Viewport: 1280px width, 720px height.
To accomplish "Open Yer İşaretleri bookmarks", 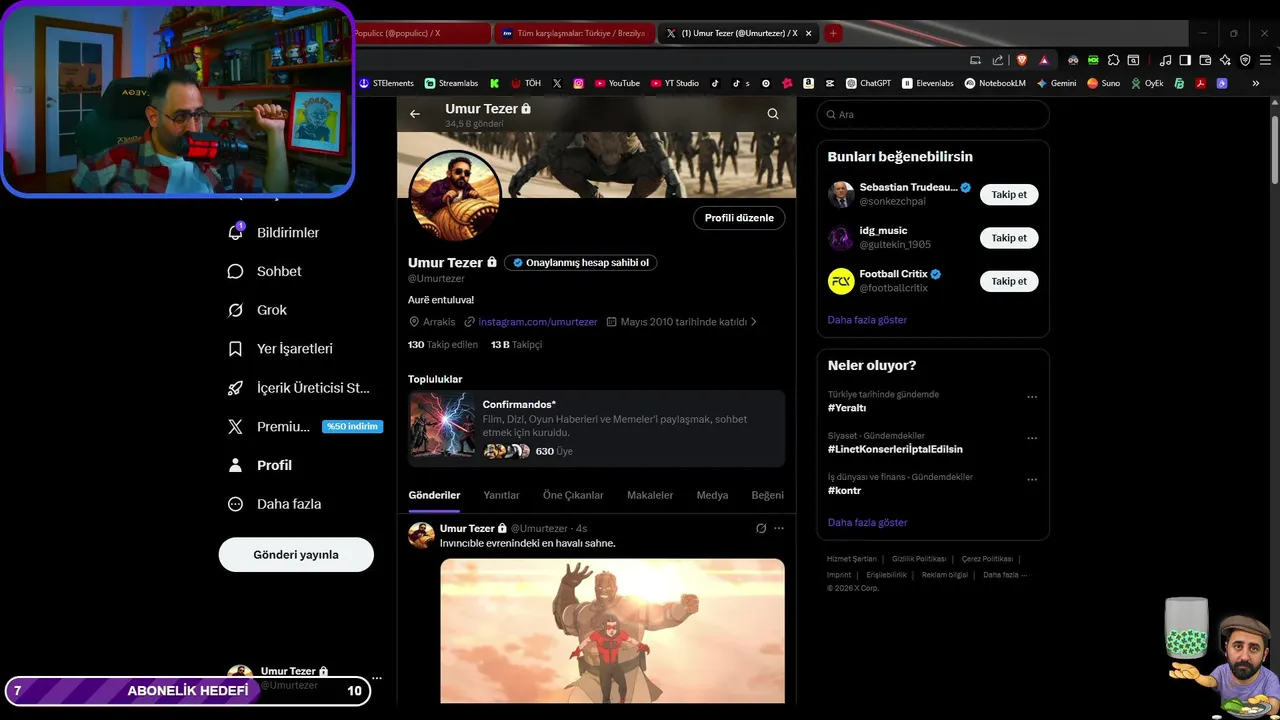I will 280,349.
